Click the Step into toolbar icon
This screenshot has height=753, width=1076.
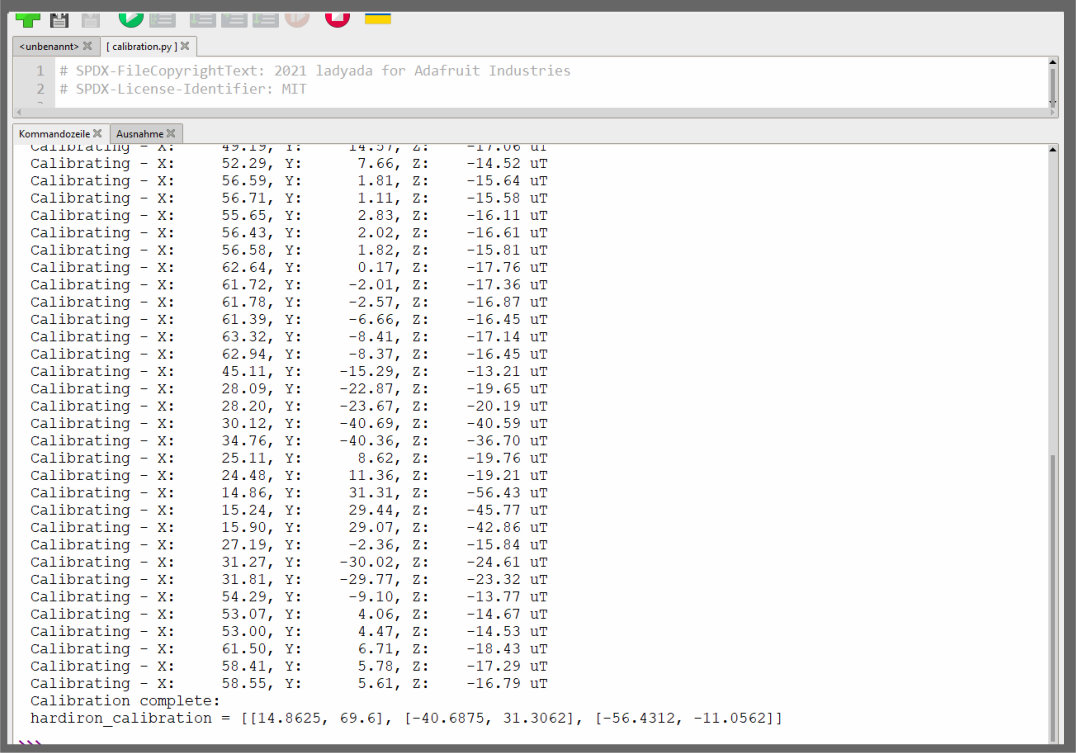click(234, 18)
